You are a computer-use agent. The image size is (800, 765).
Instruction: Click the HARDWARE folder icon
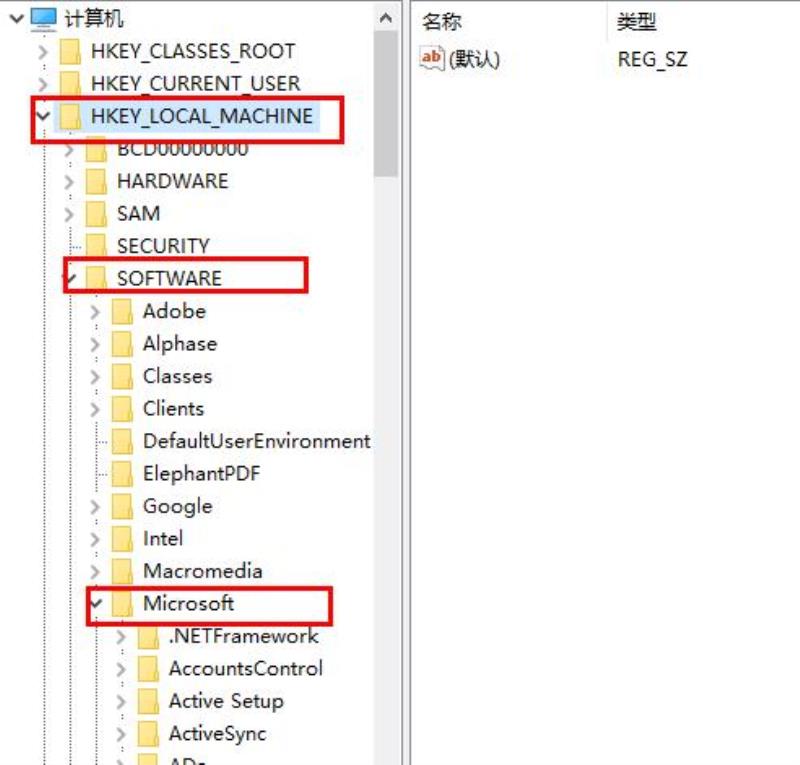pyautogui.click(x=96, y=182)
